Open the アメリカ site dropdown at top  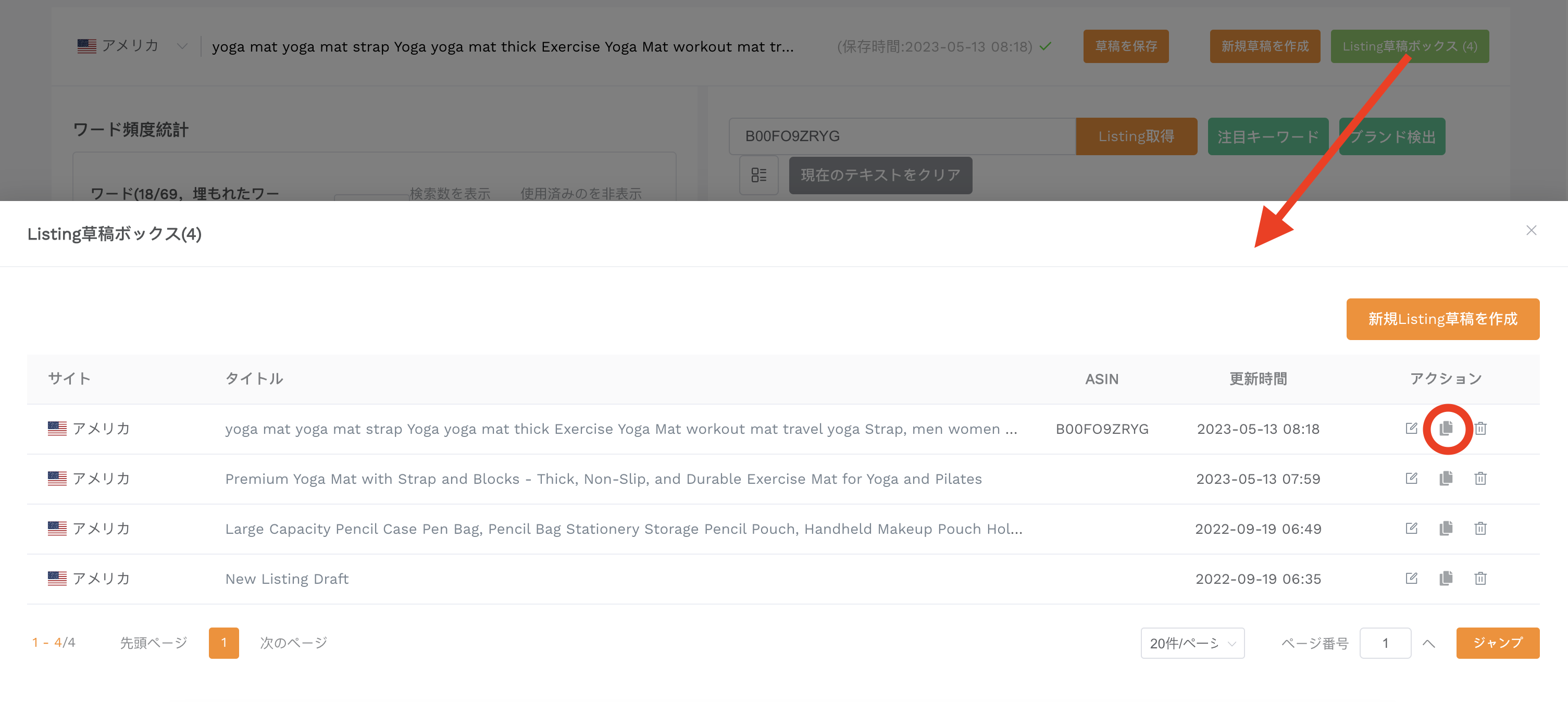[x=132, y=46]
